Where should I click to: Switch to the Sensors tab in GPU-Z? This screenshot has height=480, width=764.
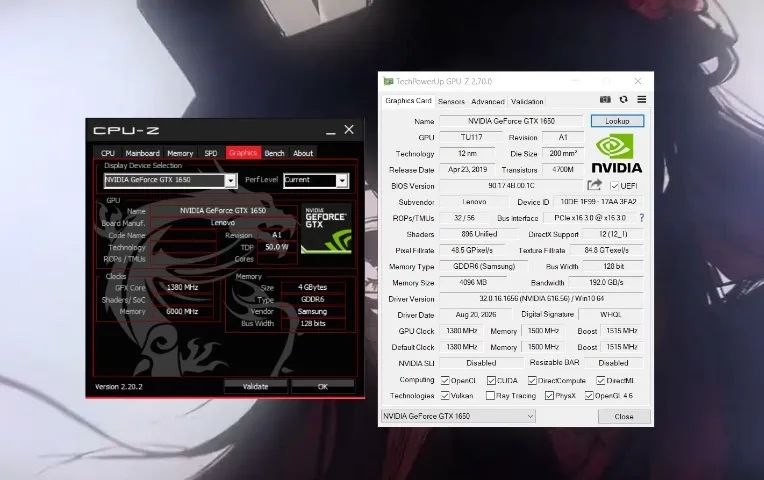click(x=451, y=101)
